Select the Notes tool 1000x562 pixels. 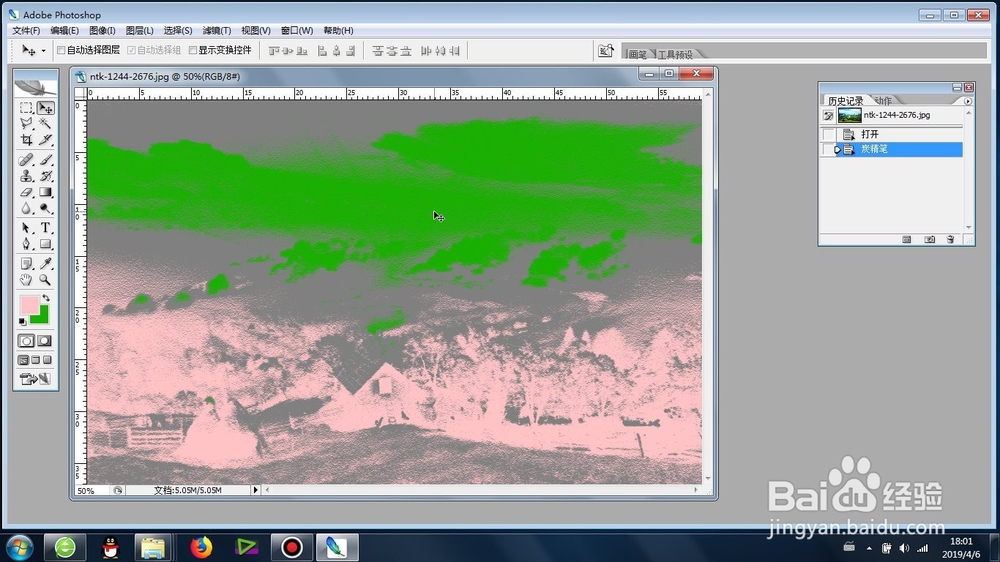26,263
